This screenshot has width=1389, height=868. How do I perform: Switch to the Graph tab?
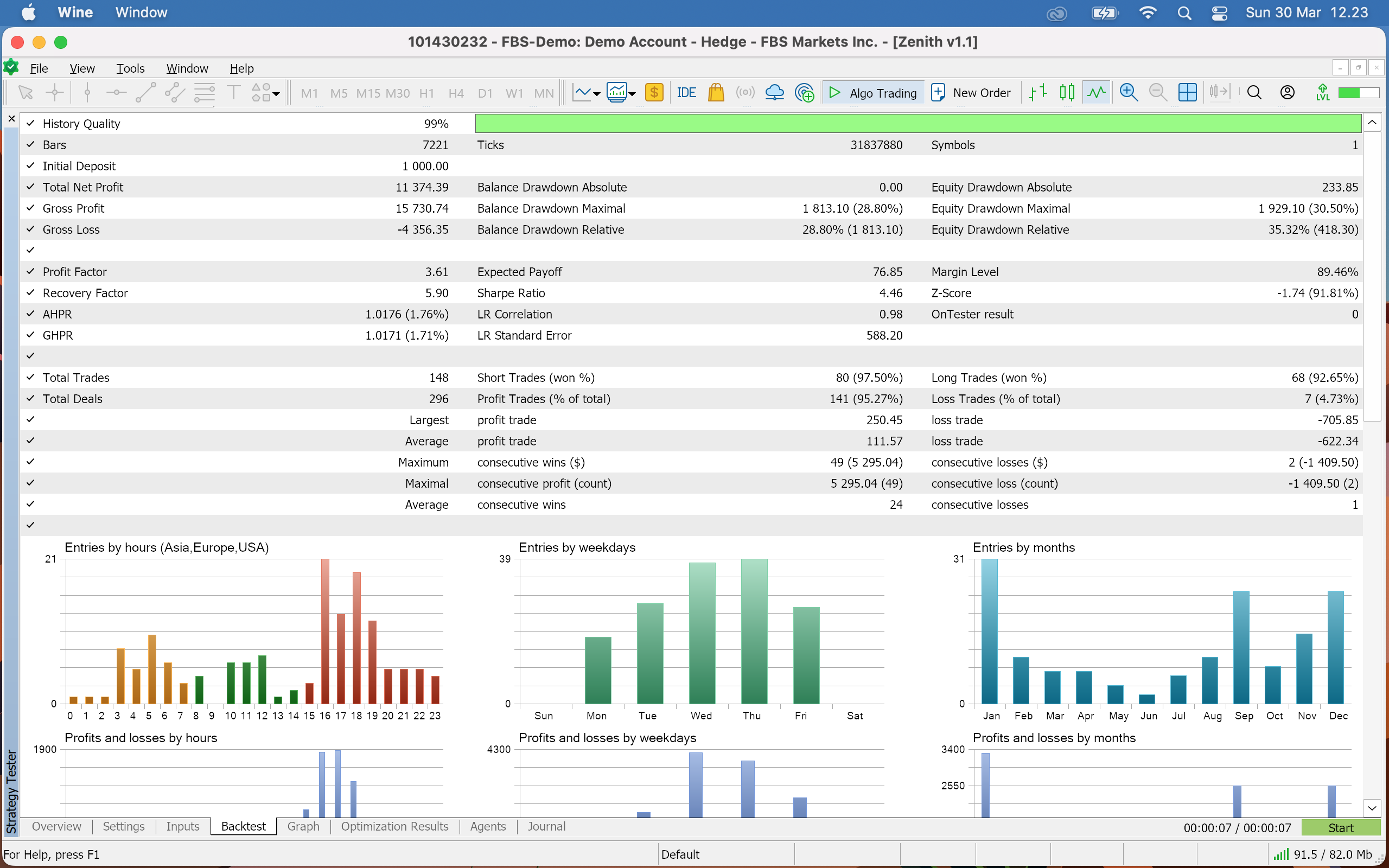pyautogui.click(x=303, y=826)
